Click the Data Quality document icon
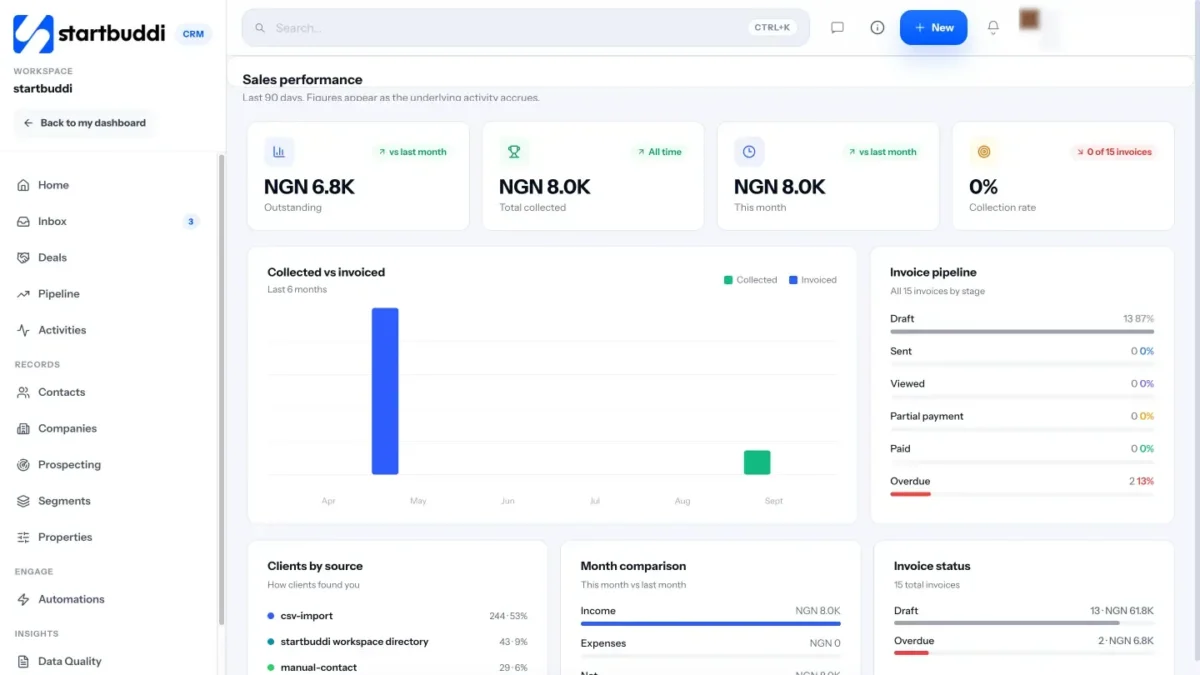This screenshot has height=675, width=1200. click(x=23, y=661)
